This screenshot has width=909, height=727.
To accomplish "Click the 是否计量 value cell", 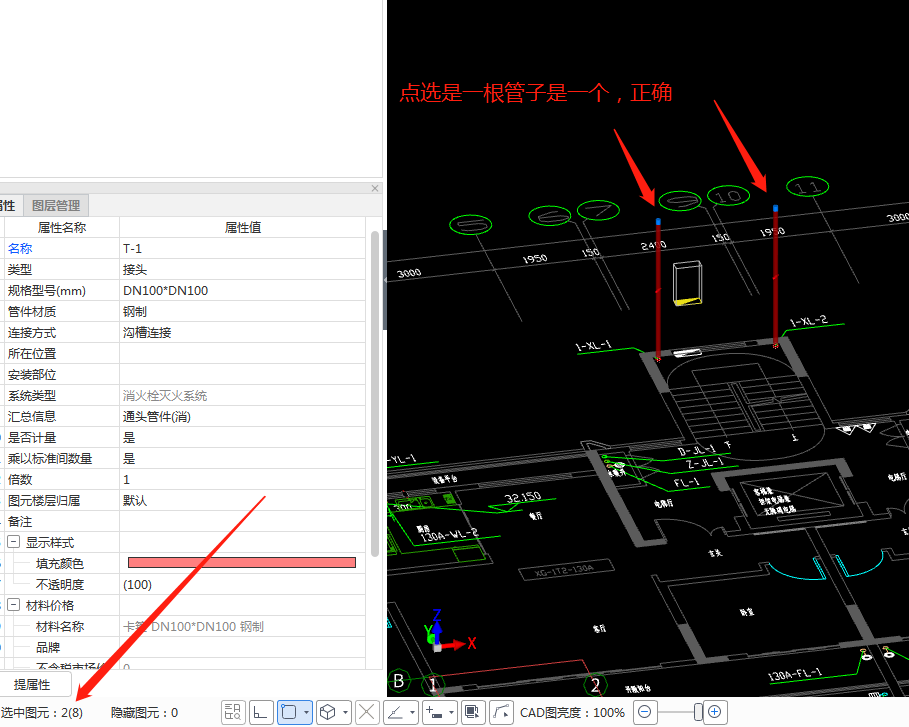I will tap(242, 438).
